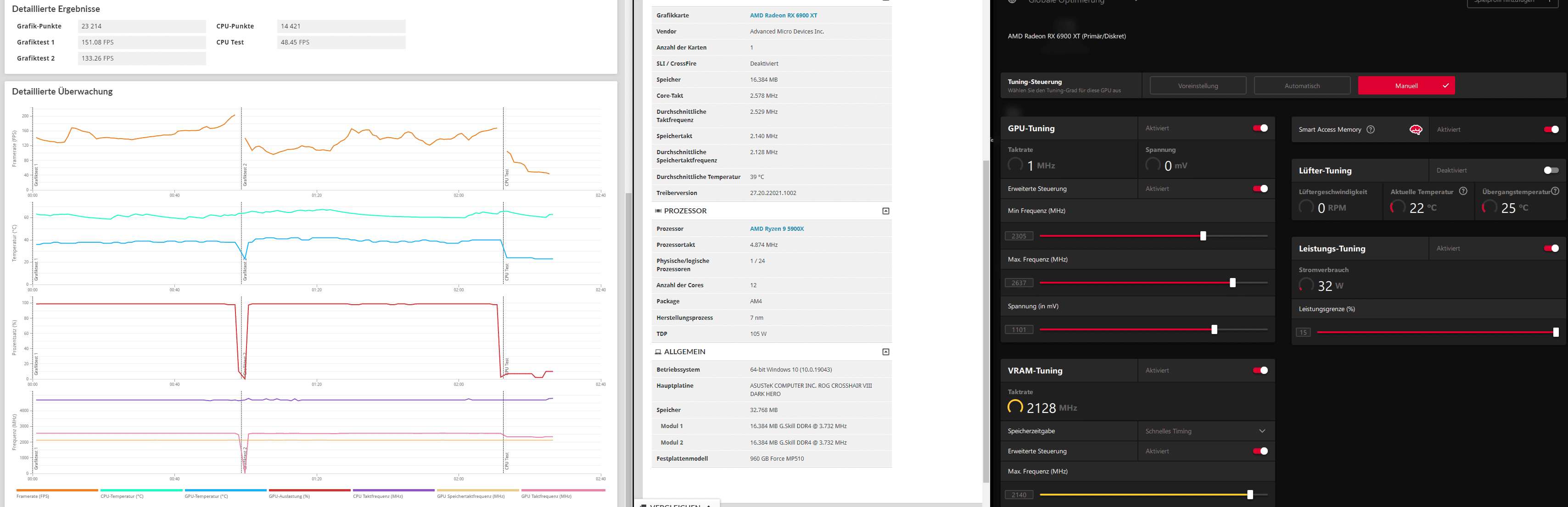Toggle Erweiterte Steuerung switch under GPU-Tuning
Viewport: 1568px width, 507px height.
click(x=1260, y=189)
